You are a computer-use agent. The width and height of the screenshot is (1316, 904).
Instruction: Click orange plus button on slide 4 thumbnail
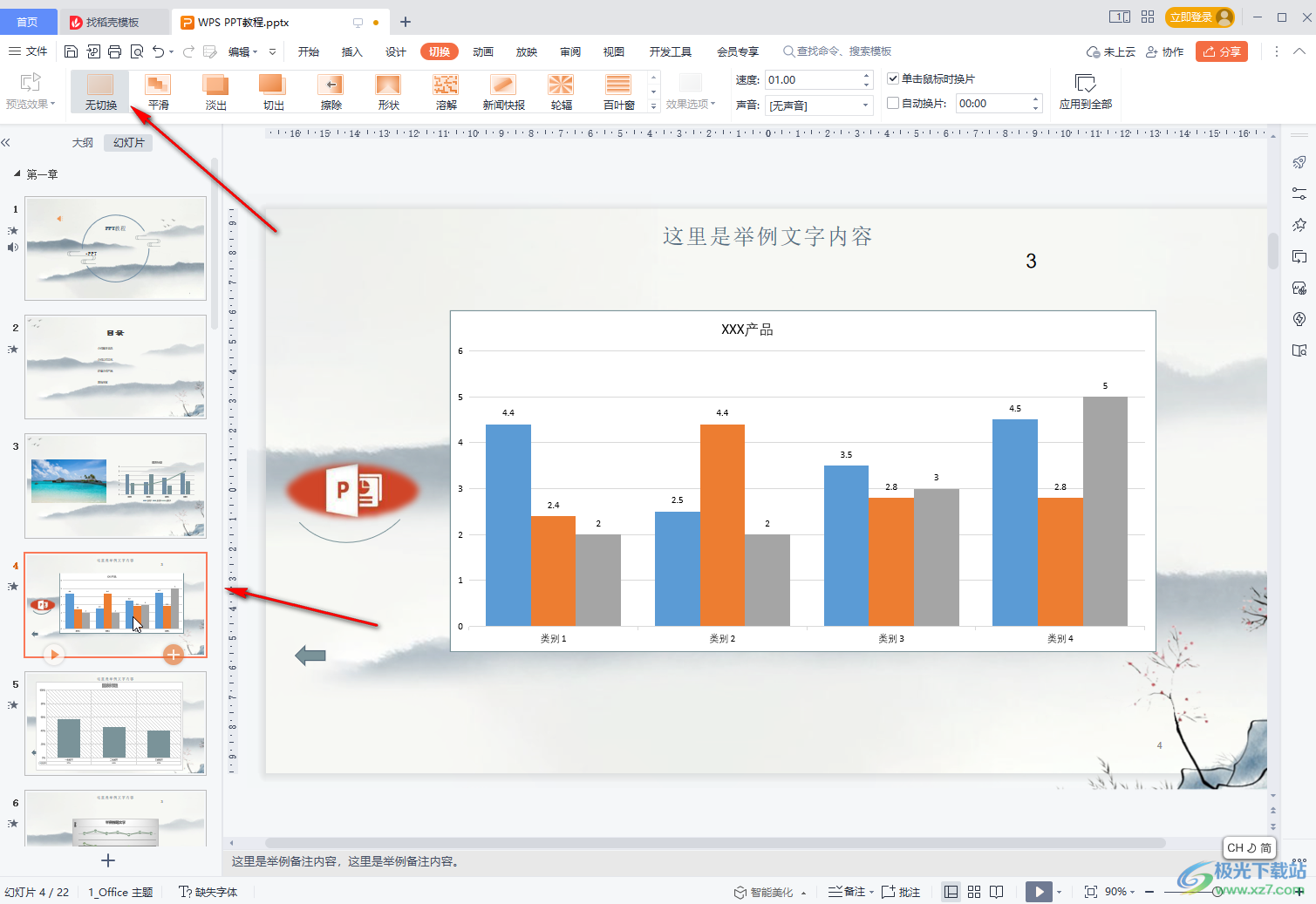tap(174, 654)
